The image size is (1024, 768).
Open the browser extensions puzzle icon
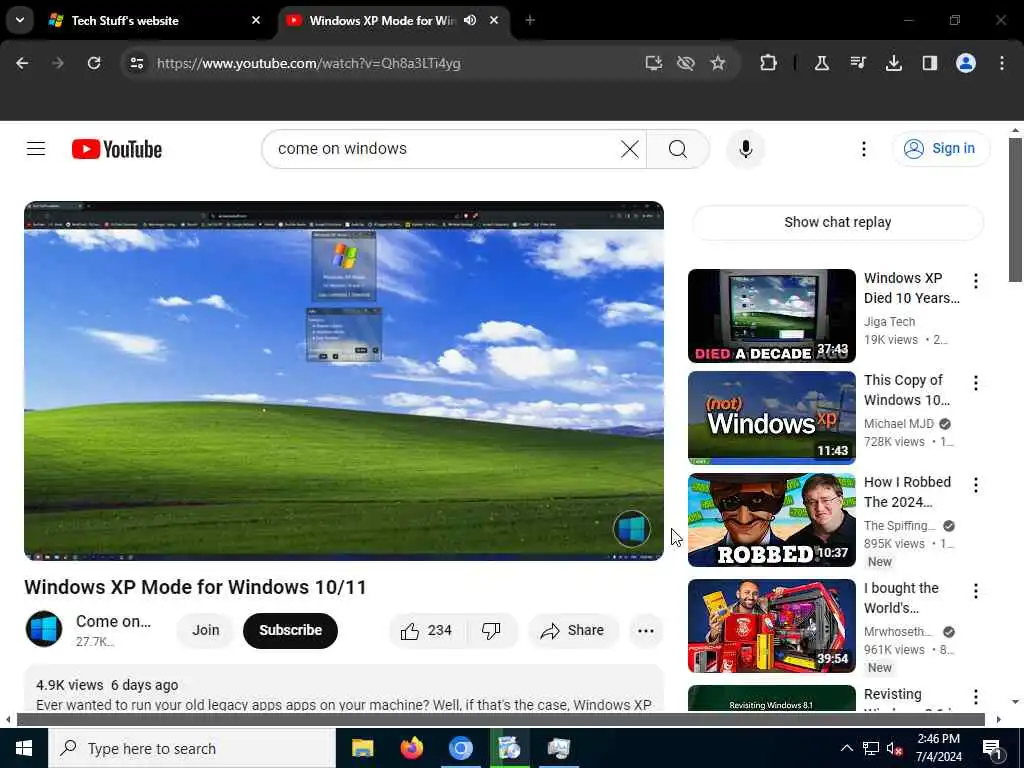click(769, 63)
